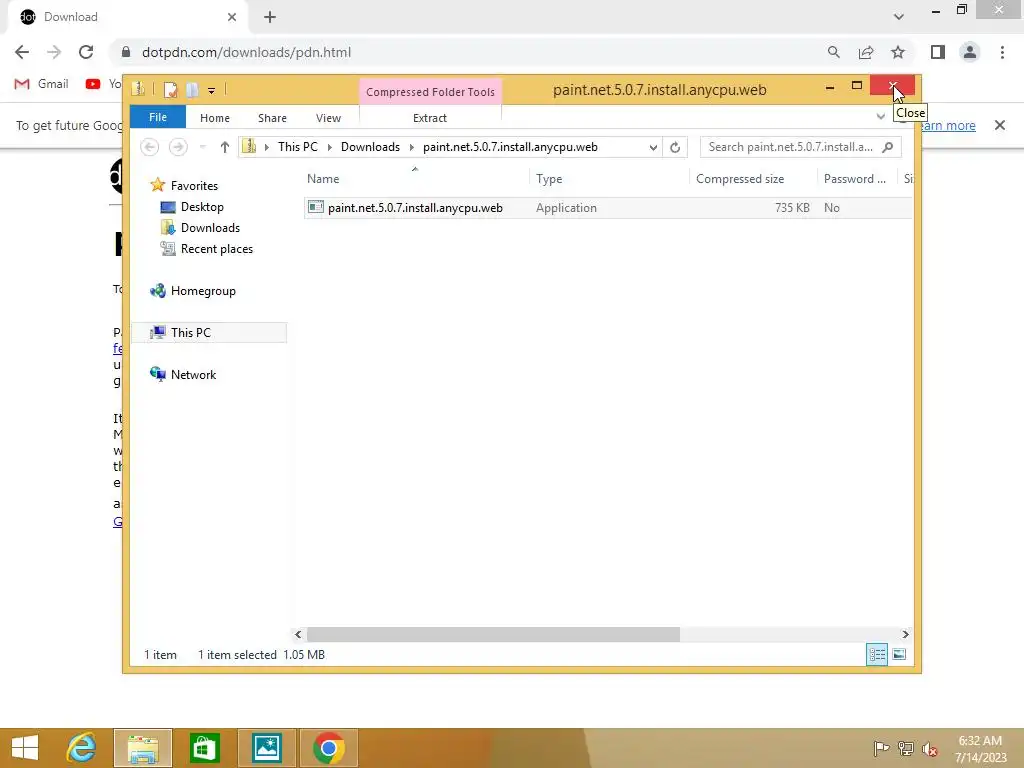This screenshot has height=768, width=1024.
Task: Click the Properties quick access icon
Action: (x=170, y=89)
